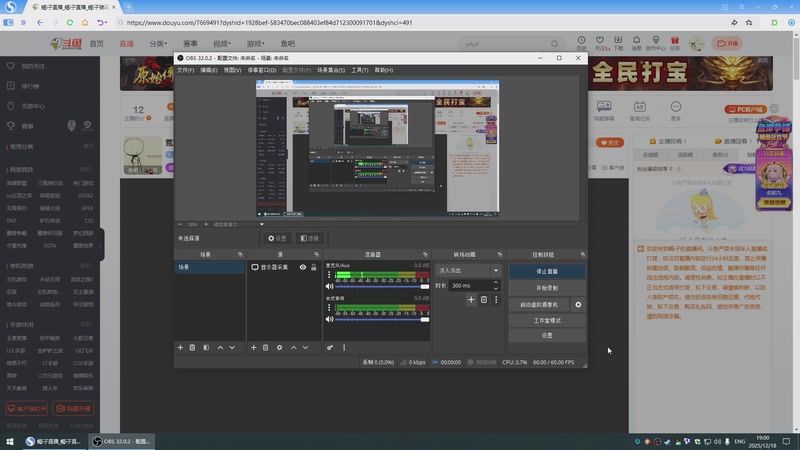Expand the scene transition type dropdown
800x450 pixels.
(x=495, y=270)
